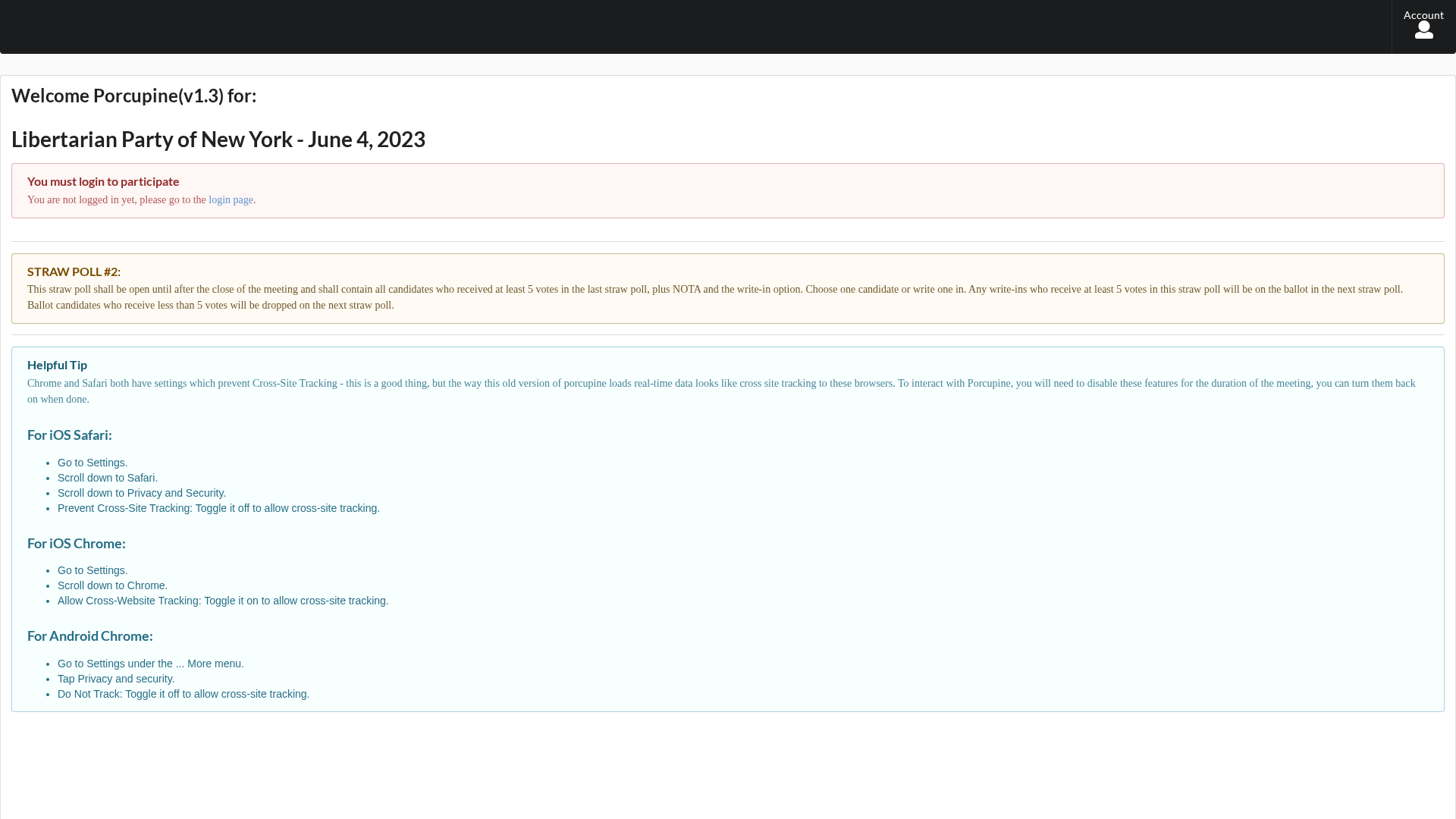Select 'Do Not Track' instruction line
This screenshot has height=819, width=1456.
184,694
